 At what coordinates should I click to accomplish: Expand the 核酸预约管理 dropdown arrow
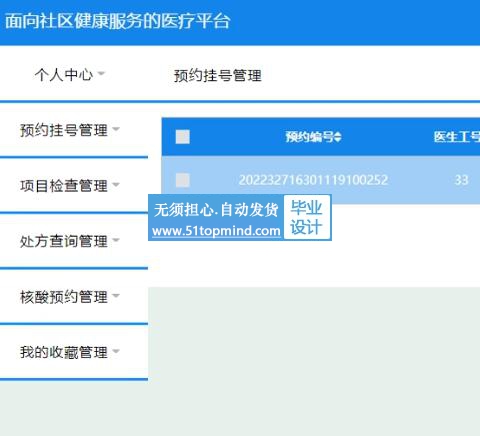[x=116, y=295]
